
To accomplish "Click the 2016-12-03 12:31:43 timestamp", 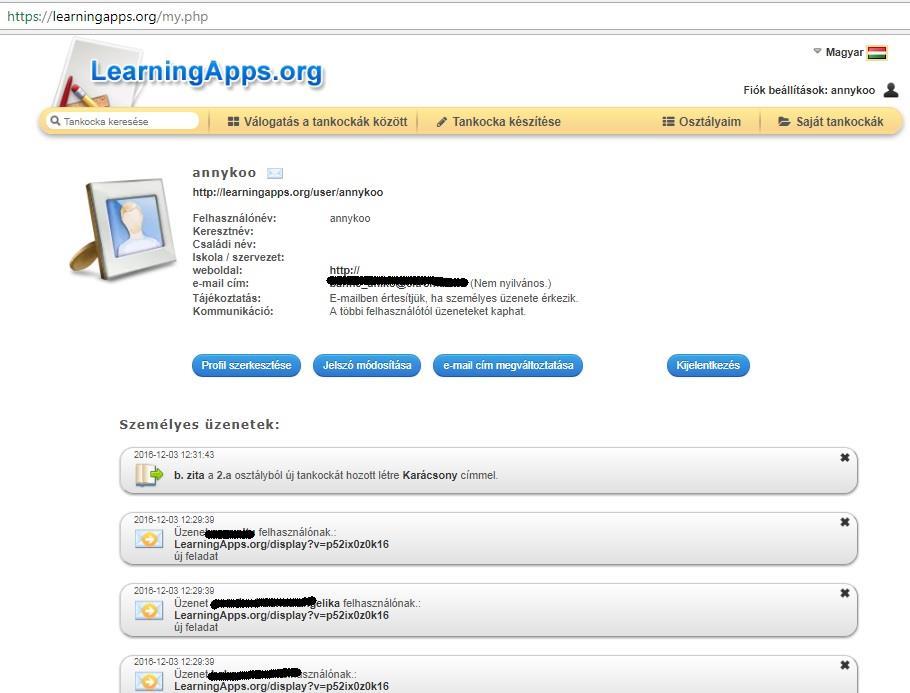I will [174, 454].
